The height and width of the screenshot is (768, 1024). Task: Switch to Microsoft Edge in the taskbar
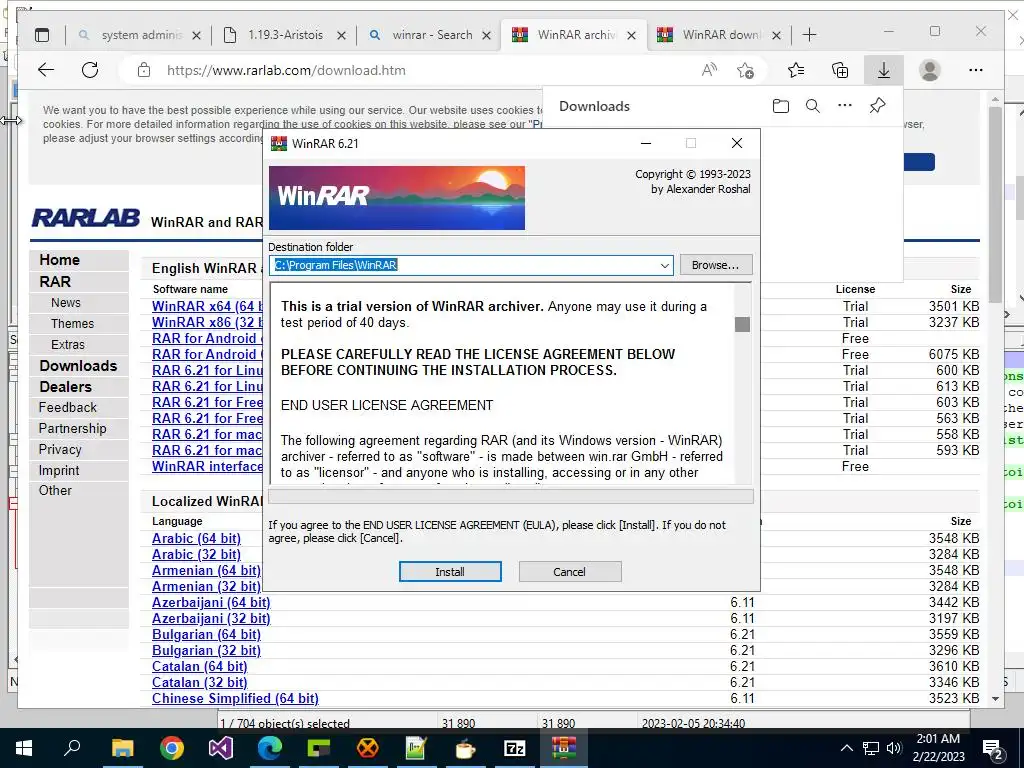[x=270, y=748]
